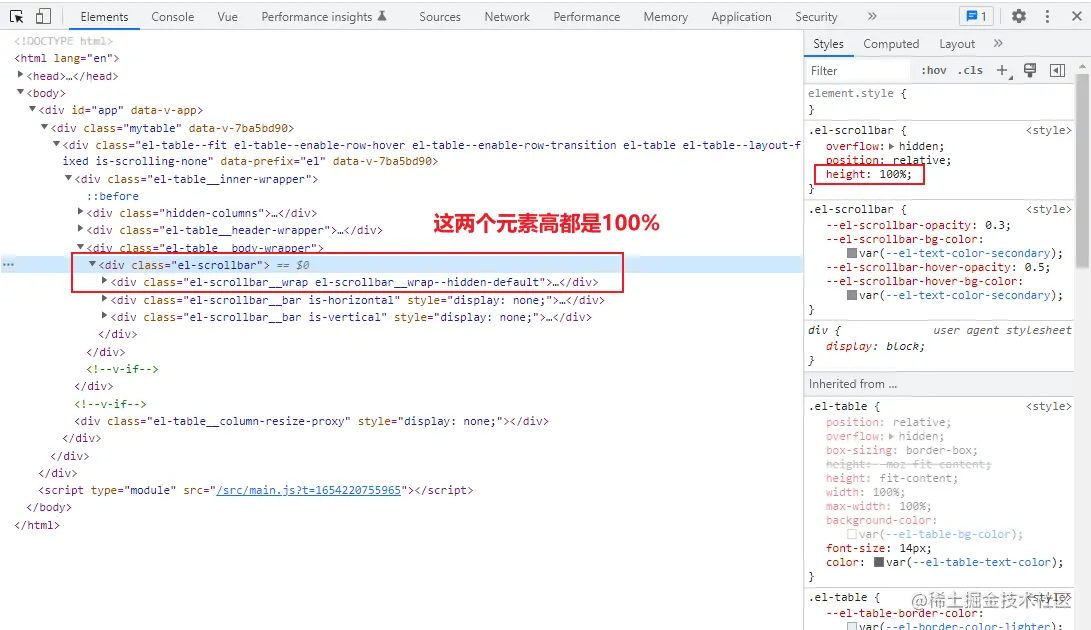Click the position: relative declaration
The height and width of the screenshot is (630, 1091).
coord(889,160)
